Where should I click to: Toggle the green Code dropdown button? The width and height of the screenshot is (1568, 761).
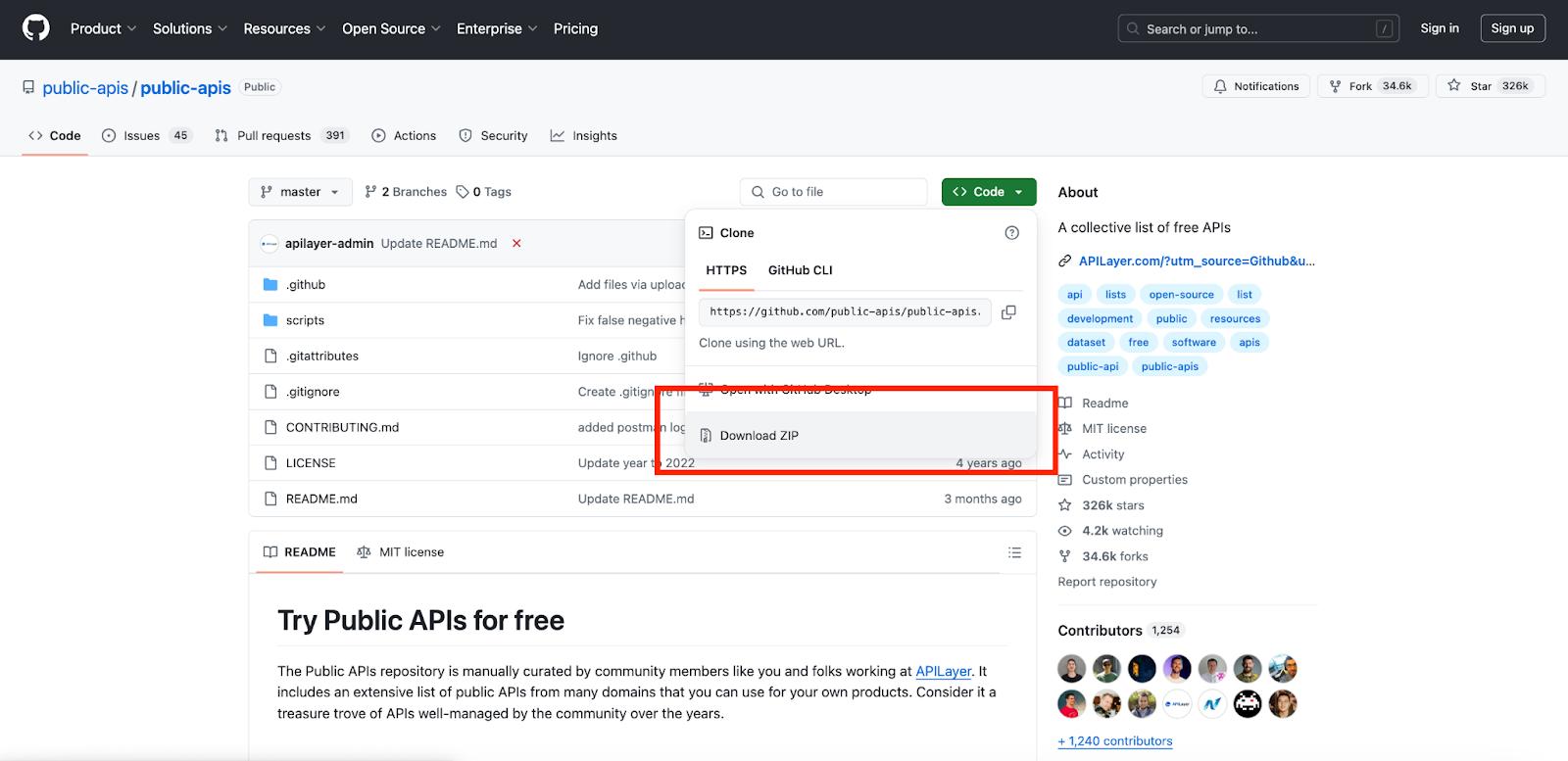tap(988, 192)
